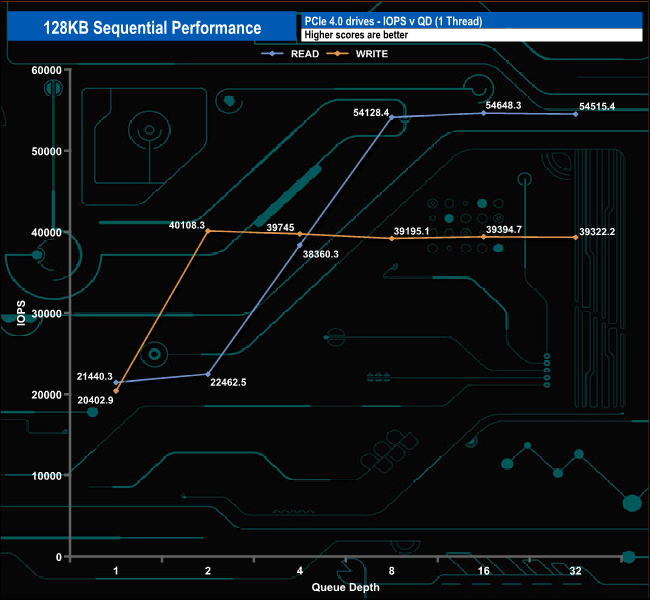Image resolution: width=650 pixels, height=600 pixels.
Task: Select the 39745 write data label
Action: (x=280, y=227)
